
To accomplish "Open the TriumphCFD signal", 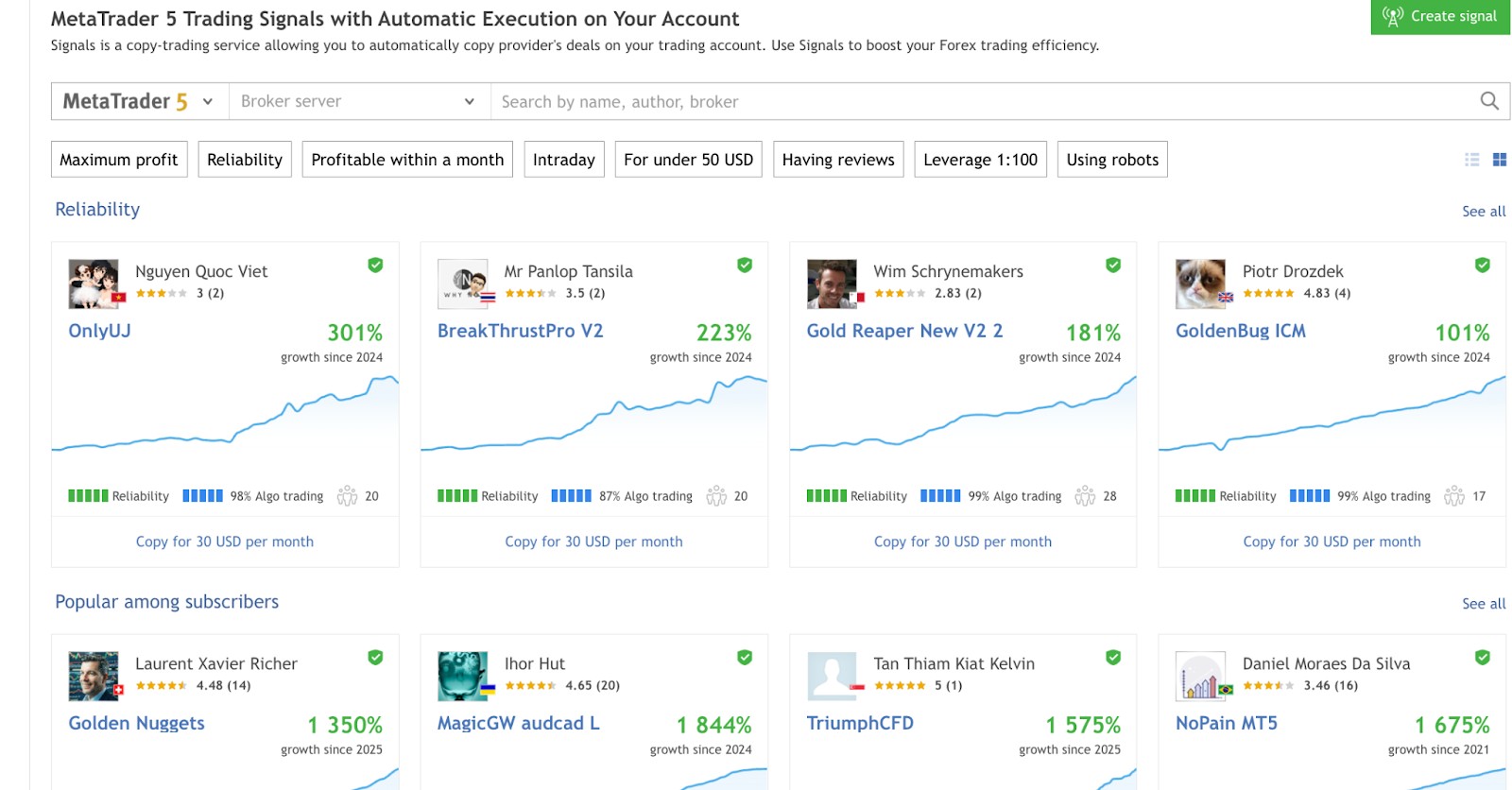I will 860,723.
